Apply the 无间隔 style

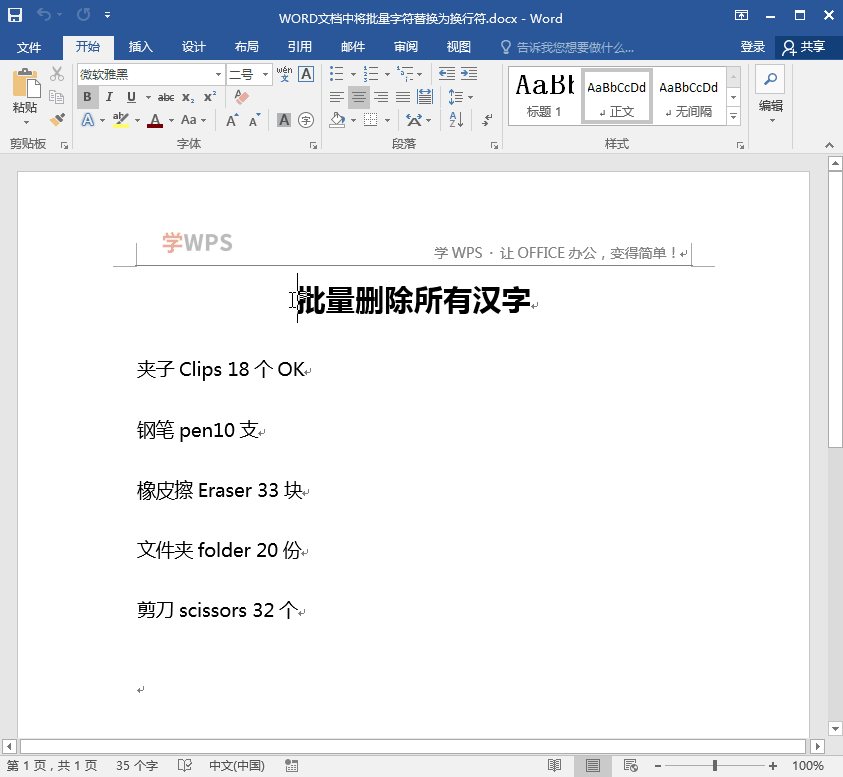[688, 96]
